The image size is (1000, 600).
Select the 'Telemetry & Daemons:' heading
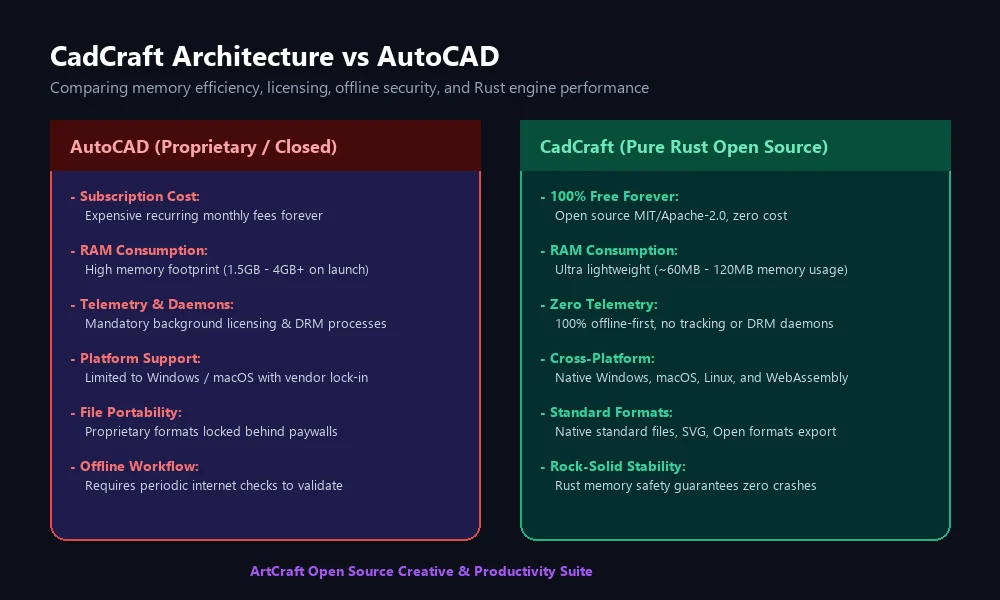156,305
